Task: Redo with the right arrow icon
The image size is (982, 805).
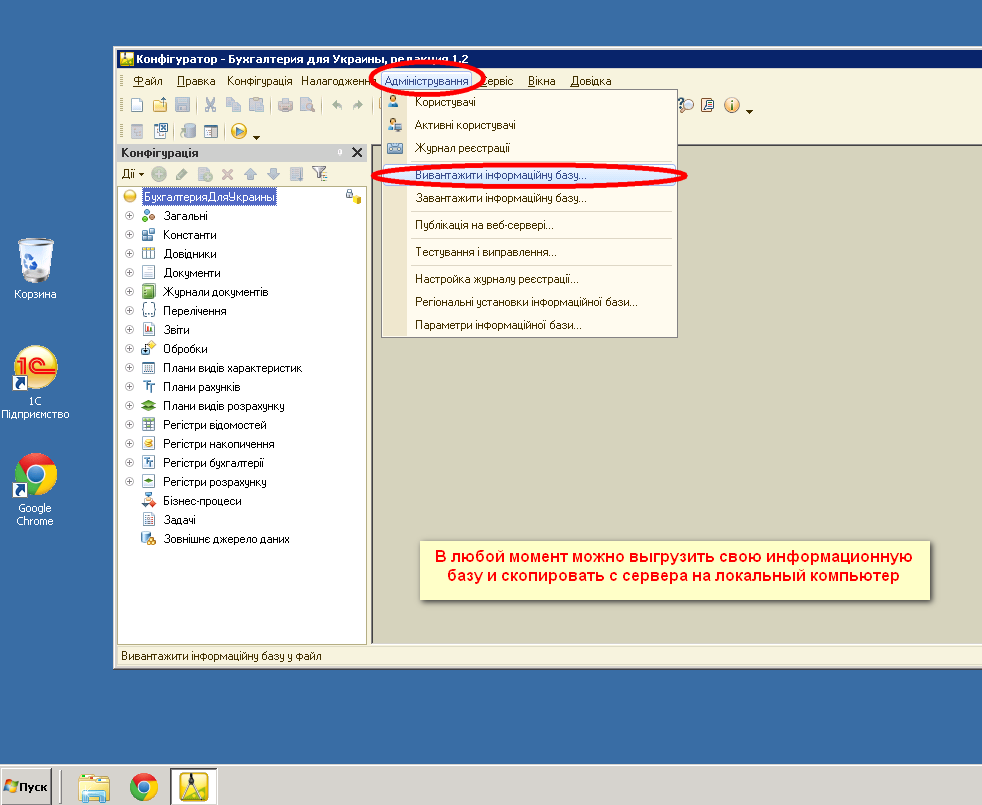Action: pos(358,105)
